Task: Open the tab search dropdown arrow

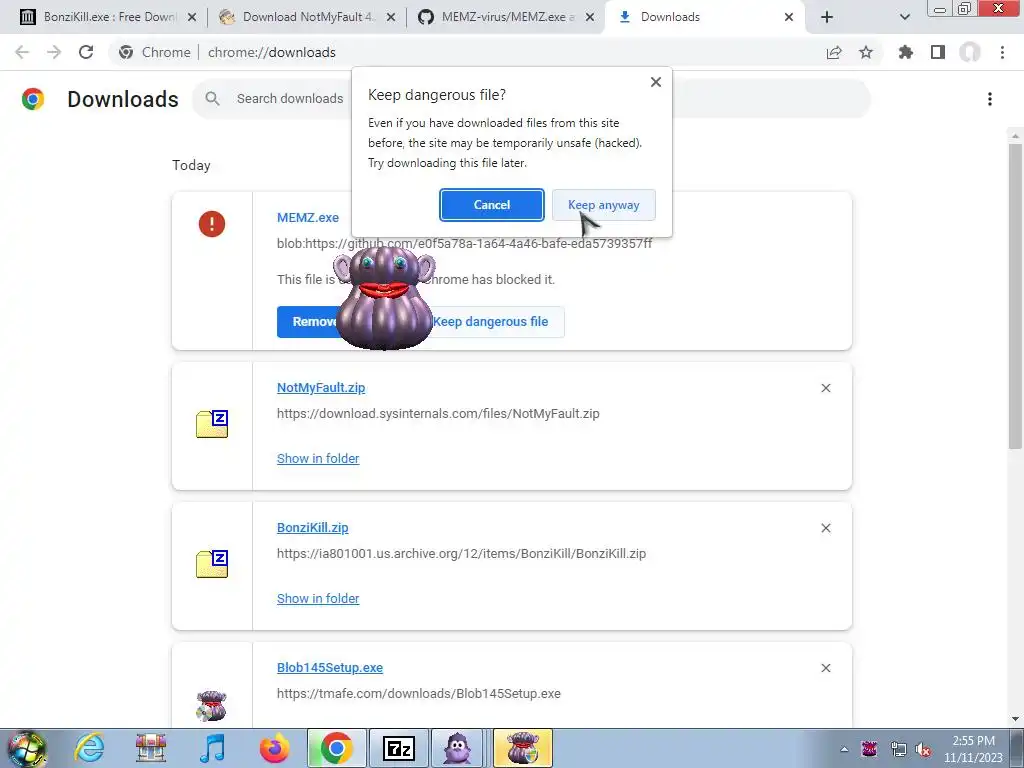Action: (x=904, y=18)
